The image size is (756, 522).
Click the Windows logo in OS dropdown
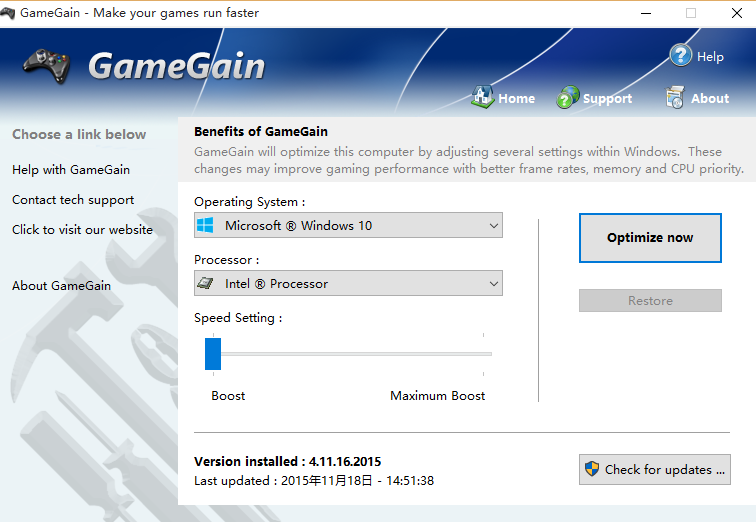(205, 226)
